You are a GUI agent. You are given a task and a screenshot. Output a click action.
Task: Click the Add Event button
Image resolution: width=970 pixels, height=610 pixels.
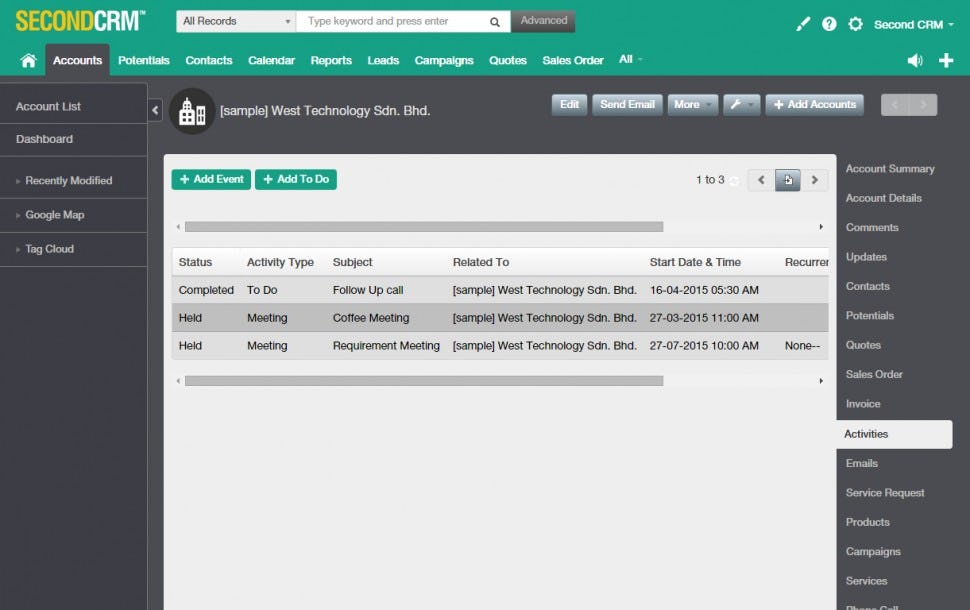click(210, 179)
